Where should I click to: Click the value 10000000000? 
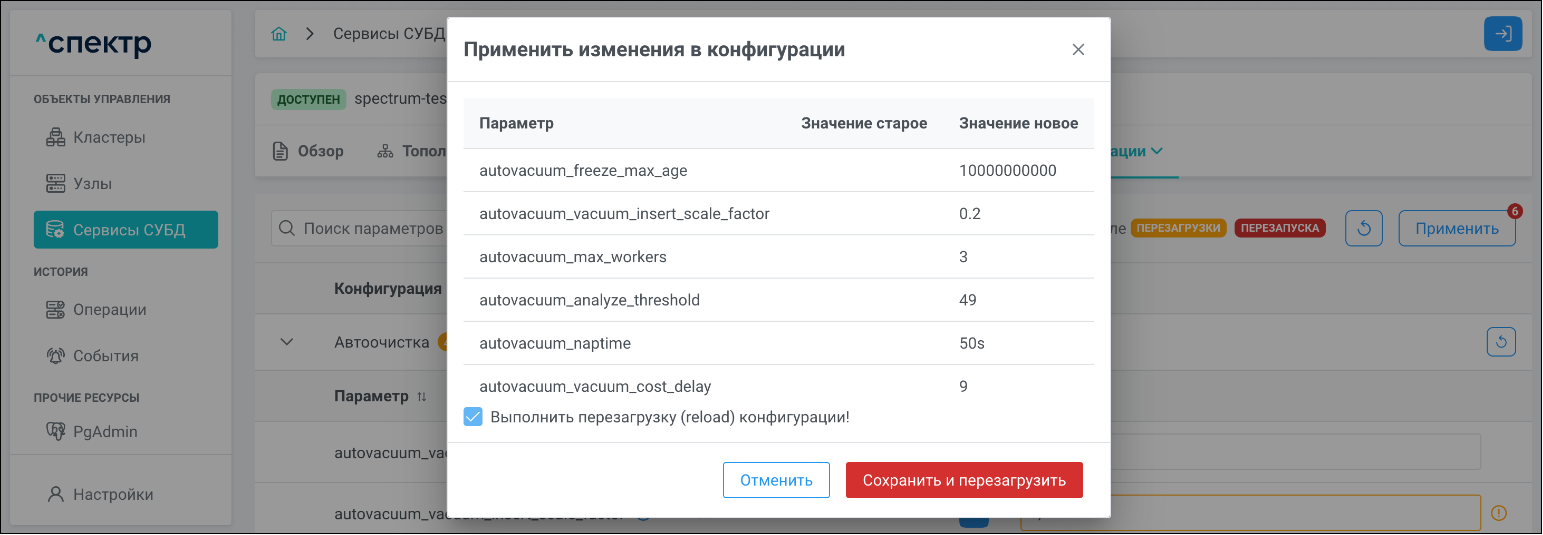(1008, 171)
